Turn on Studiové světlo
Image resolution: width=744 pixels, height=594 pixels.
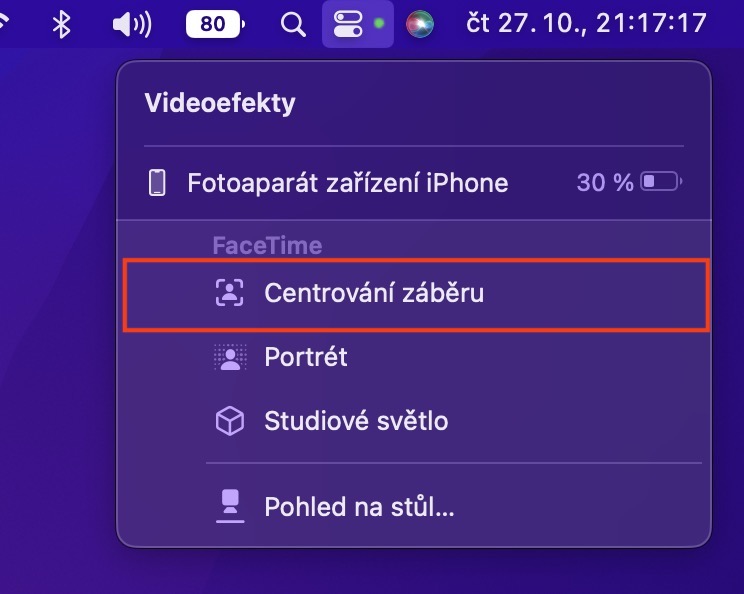(x=356, y=421)
